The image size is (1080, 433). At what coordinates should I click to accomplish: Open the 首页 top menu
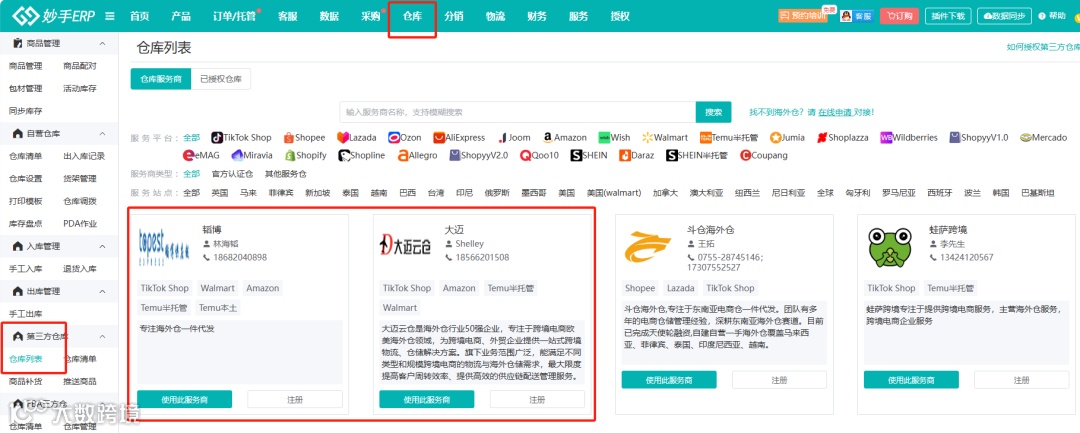click(139, 17)
